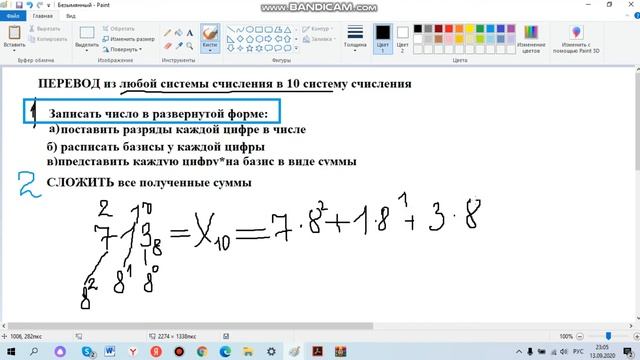Click the Undo arrow in title bar
Viewport: 640px width, 360px height.
coord(29,5)
